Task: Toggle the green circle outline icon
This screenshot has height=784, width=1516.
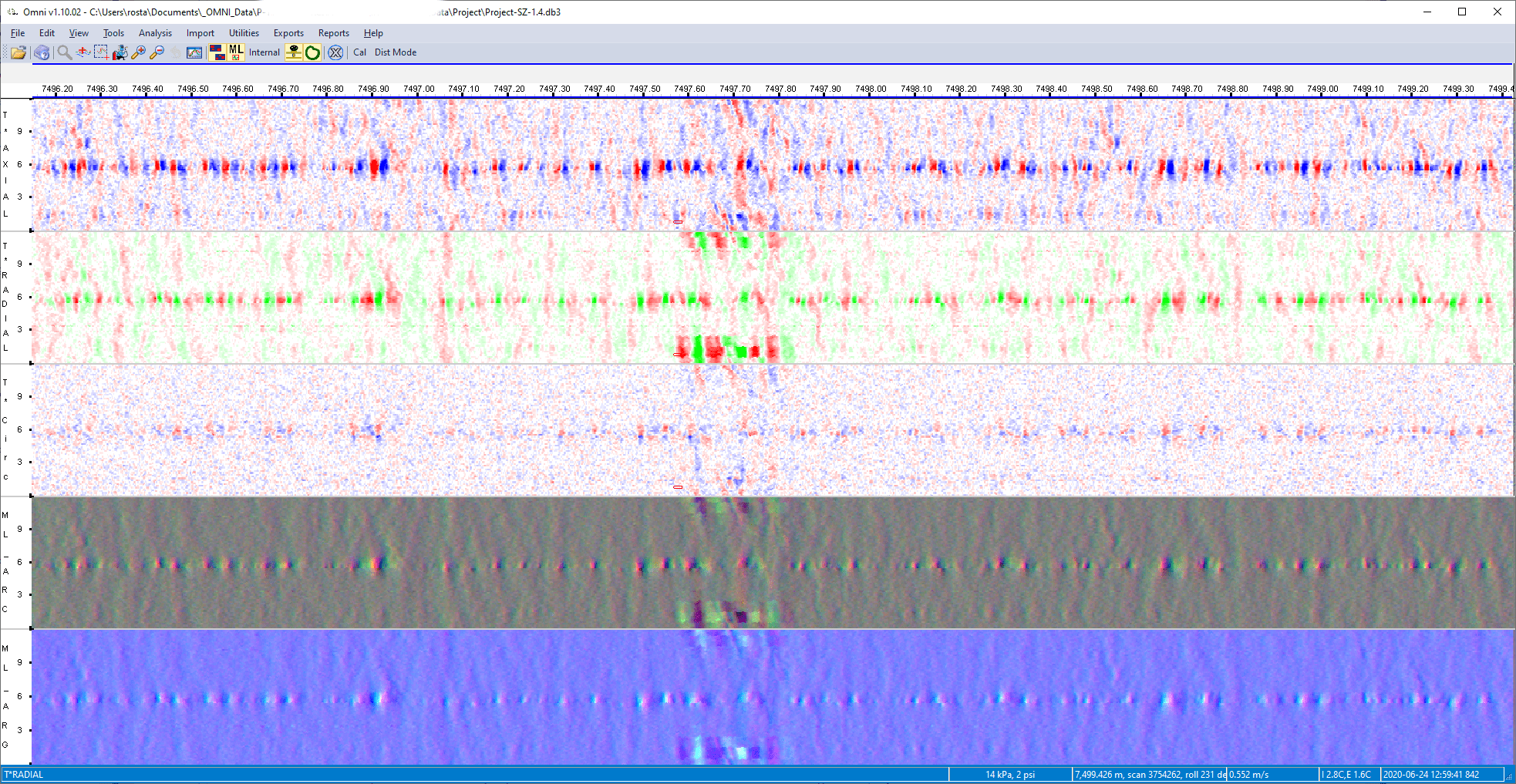Action: [312, 52]
